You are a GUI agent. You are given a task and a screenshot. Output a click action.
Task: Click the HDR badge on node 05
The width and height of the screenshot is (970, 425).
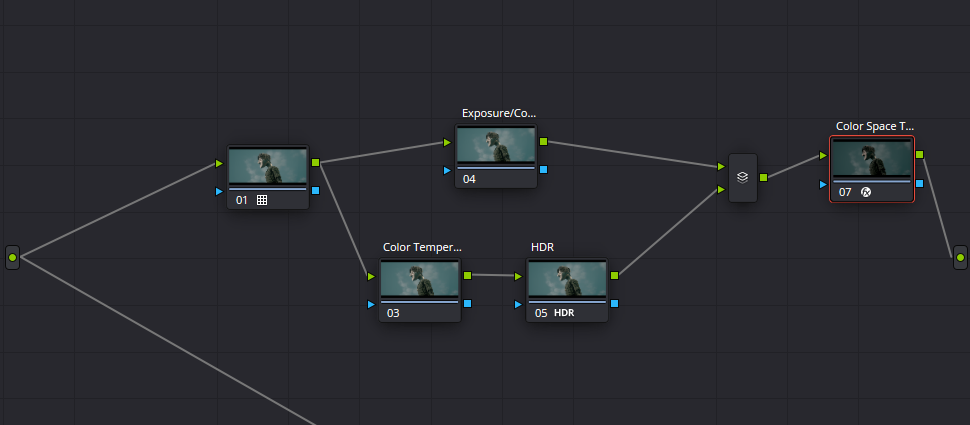pyautogui.click(x=564, y=313)
